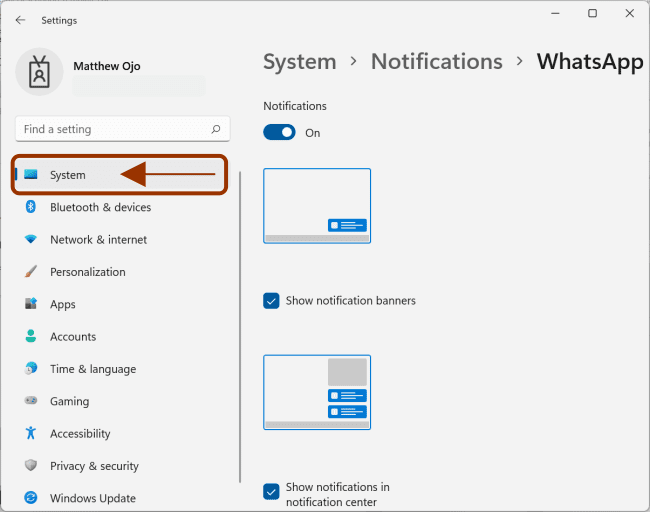Open the Accounts label
This screenshot has width=650, height=512.
coord(73,337)
